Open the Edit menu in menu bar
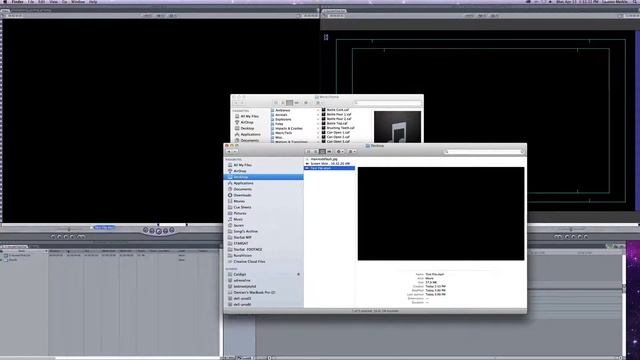The image size is (640, 360). point(42,2)
